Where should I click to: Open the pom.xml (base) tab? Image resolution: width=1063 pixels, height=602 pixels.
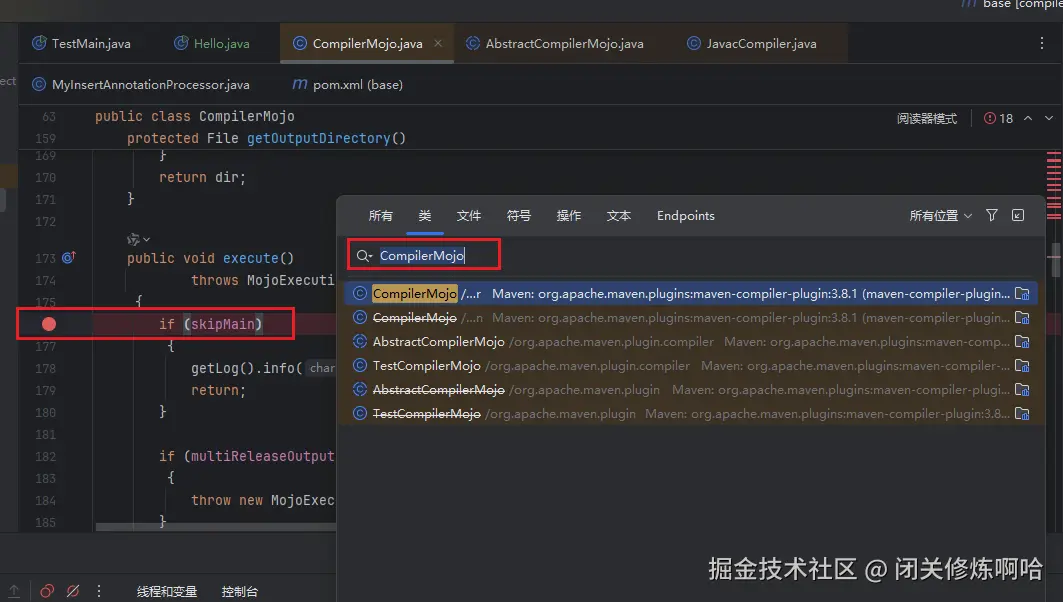pos(347,85)
